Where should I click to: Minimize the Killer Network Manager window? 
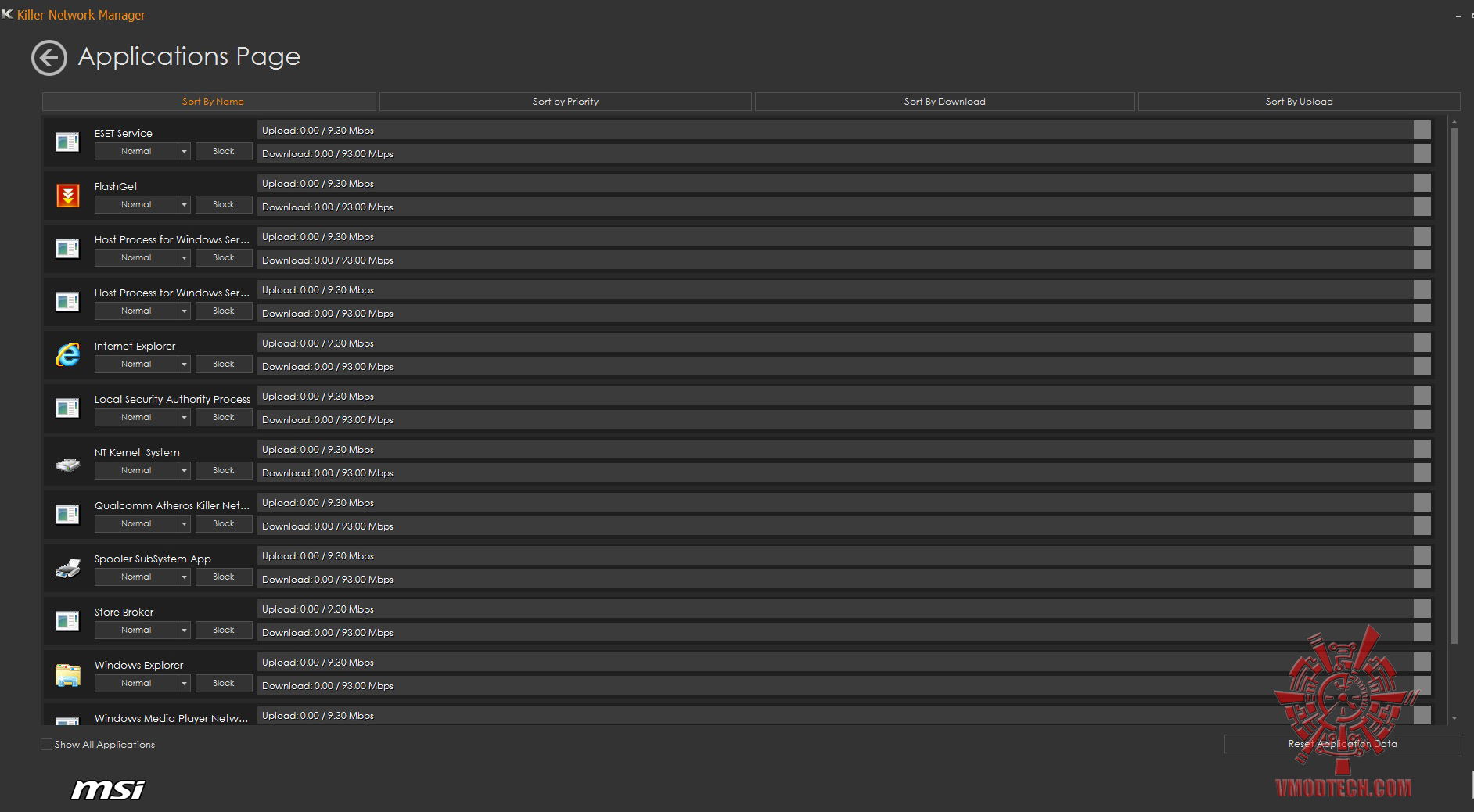click(1458, 16)
